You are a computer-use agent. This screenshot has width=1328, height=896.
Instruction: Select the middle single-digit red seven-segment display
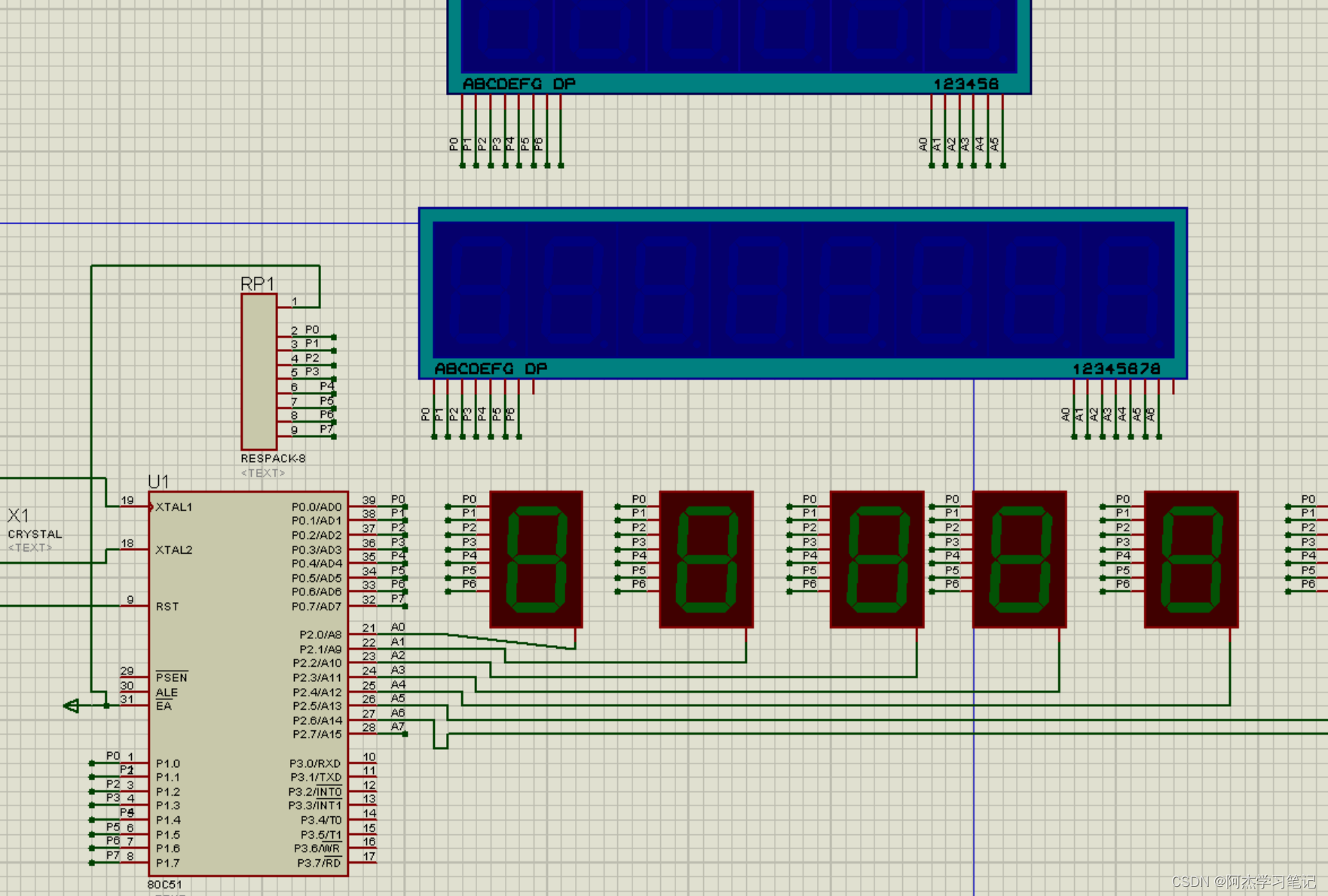[x=877, y=558]
